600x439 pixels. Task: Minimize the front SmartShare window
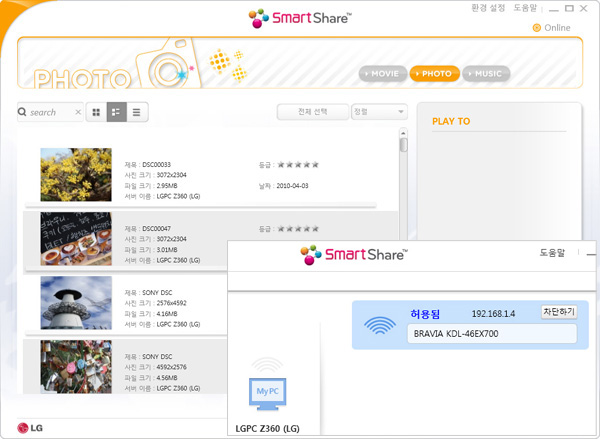tap(591, 254)
